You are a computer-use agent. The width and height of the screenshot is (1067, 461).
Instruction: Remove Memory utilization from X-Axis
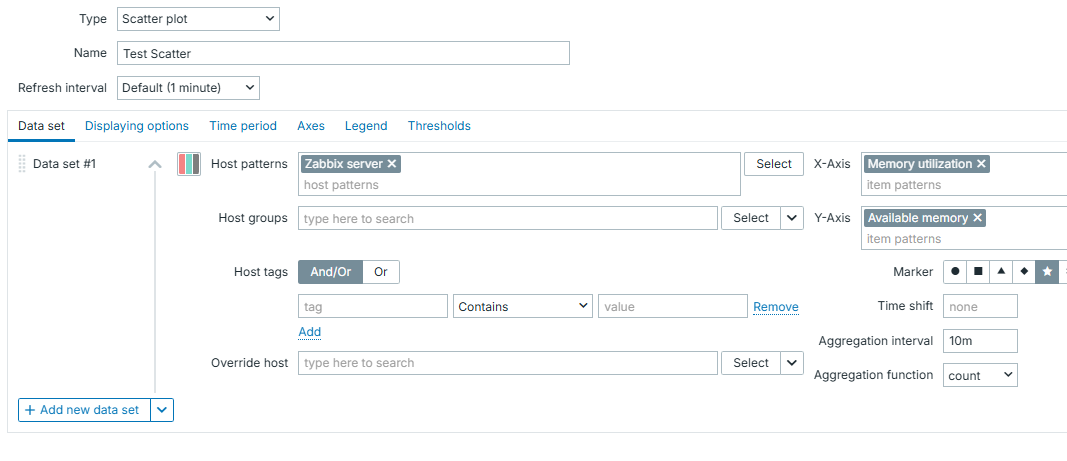[x=981, y=164]
